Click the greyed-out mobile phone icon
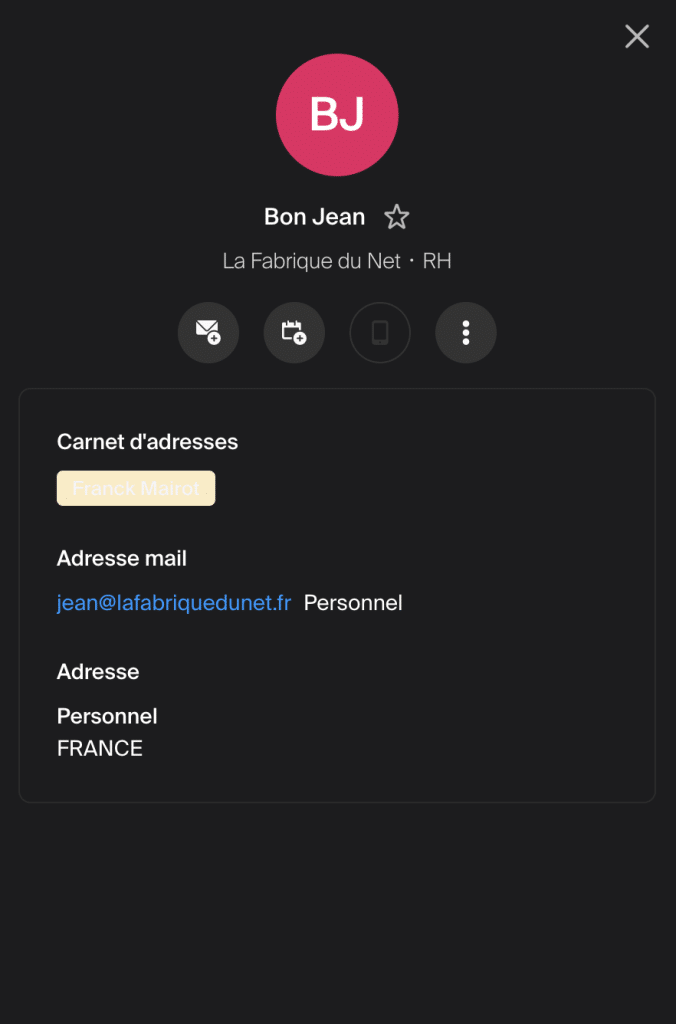This screenshot has height=1024, width=676. (380, 332)
